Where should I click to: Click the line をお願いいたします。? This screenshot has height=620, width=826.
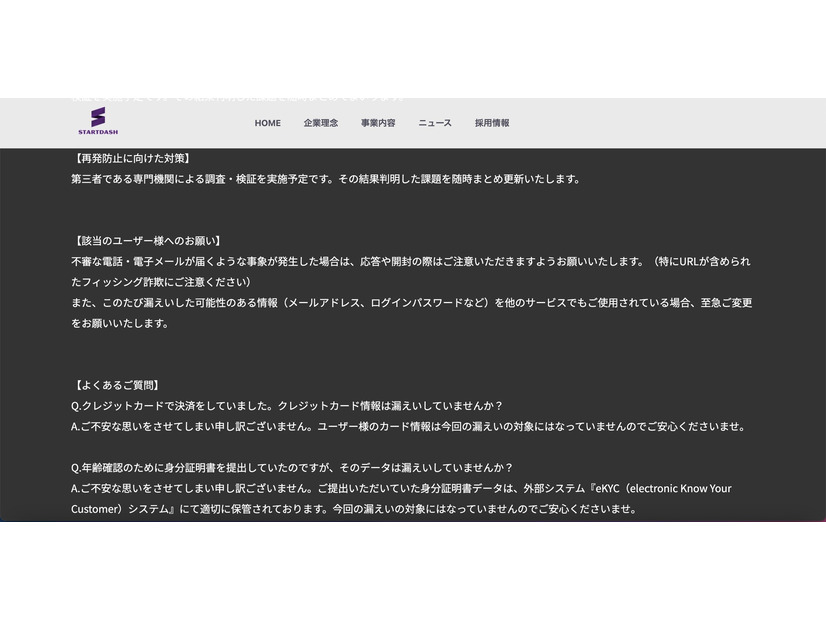(x=120, y=323)
